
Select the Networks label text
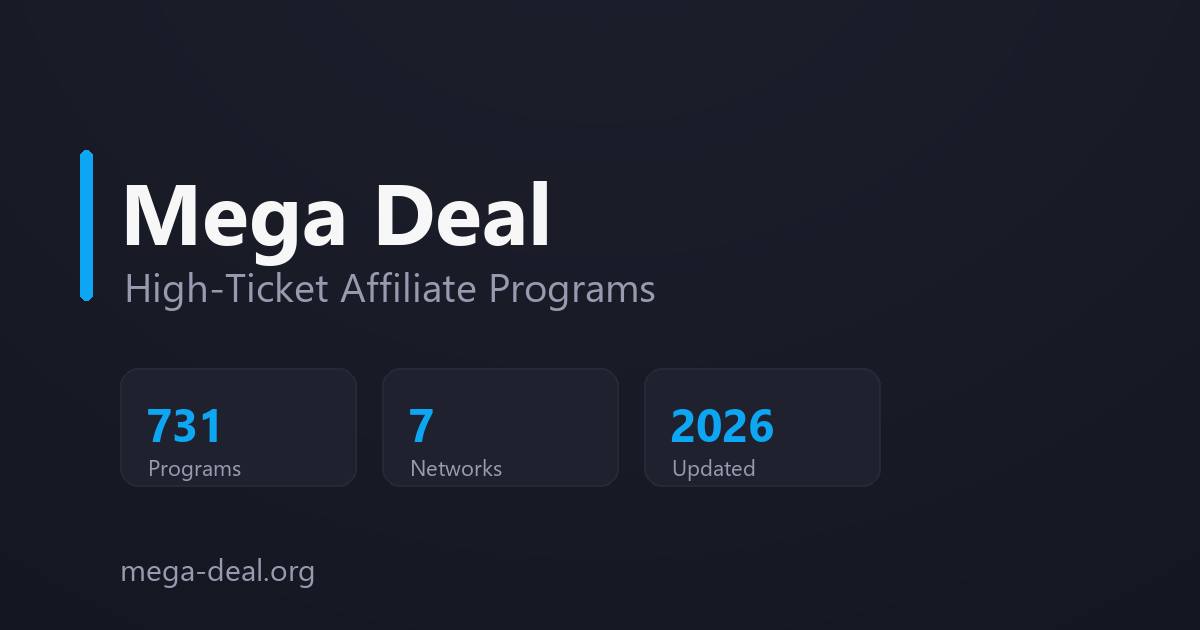[456, 468]
